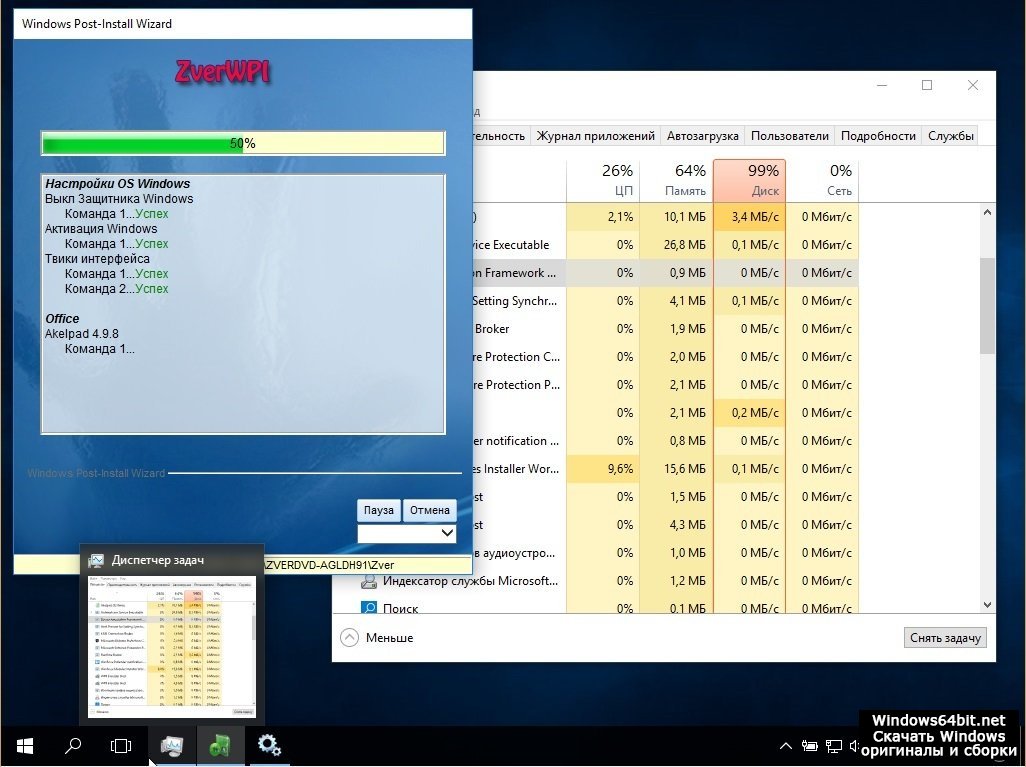
Task: Click the Снять задачу button
Action: point(945,638)
